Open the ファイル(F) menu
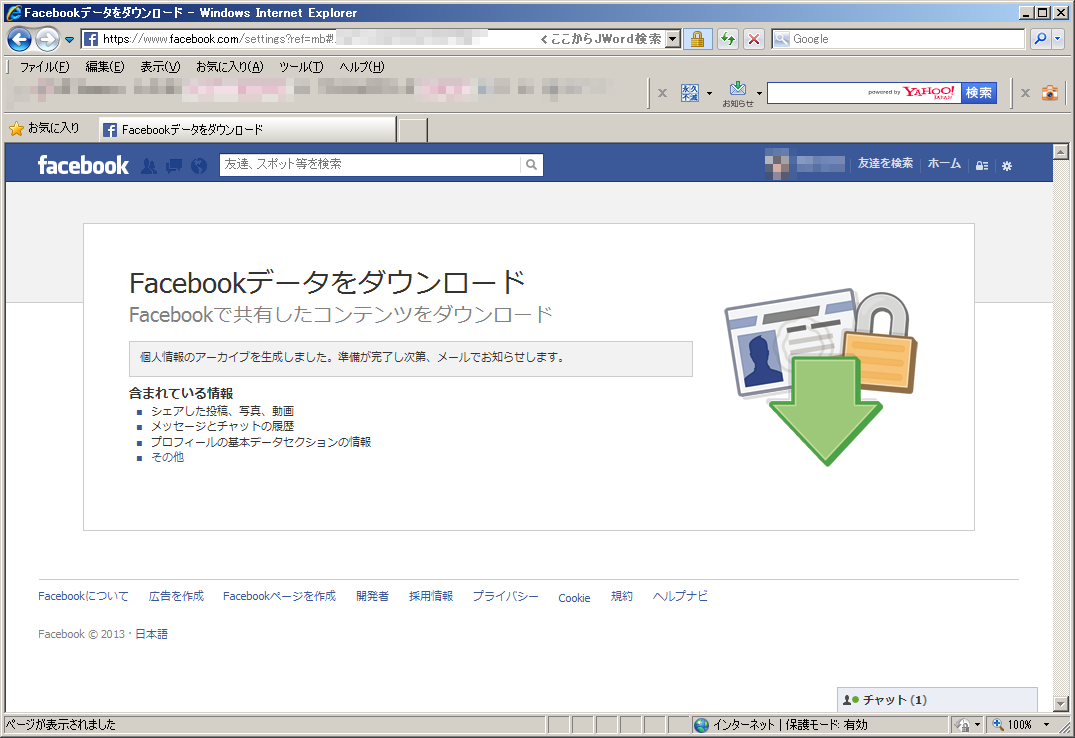This screenshot has height=738, width=1075. 45,67
